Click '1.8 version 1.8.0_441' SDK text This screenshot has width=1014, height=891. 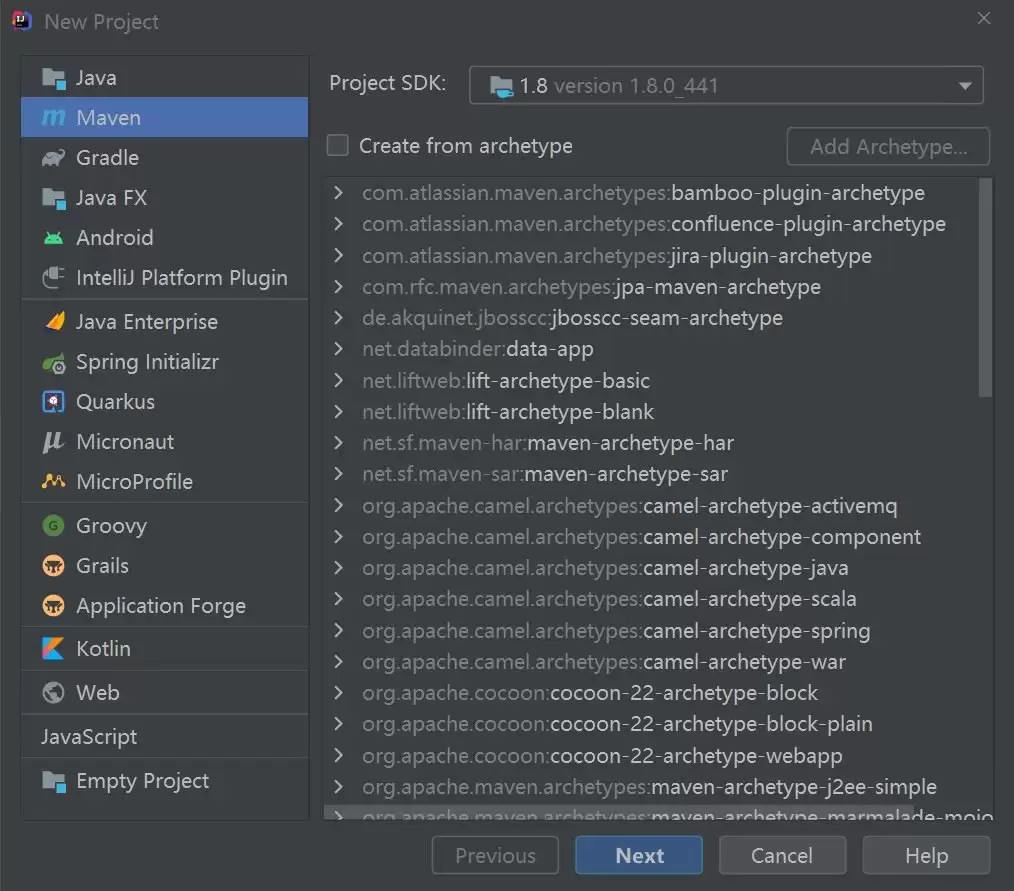pos(619,86)
